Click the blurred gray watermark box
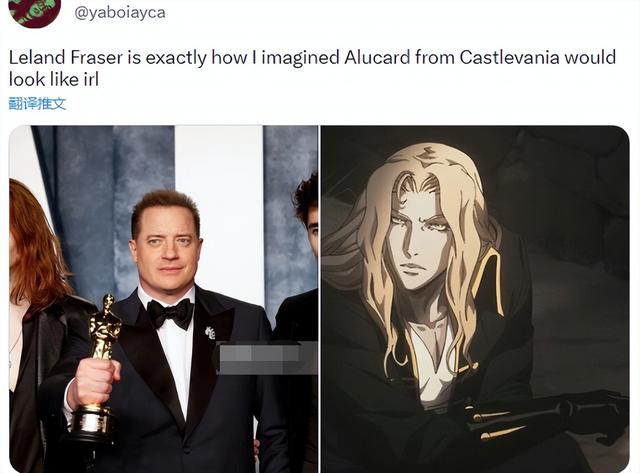The width and height of the screenshot is (640, 473). coord(267,358)
